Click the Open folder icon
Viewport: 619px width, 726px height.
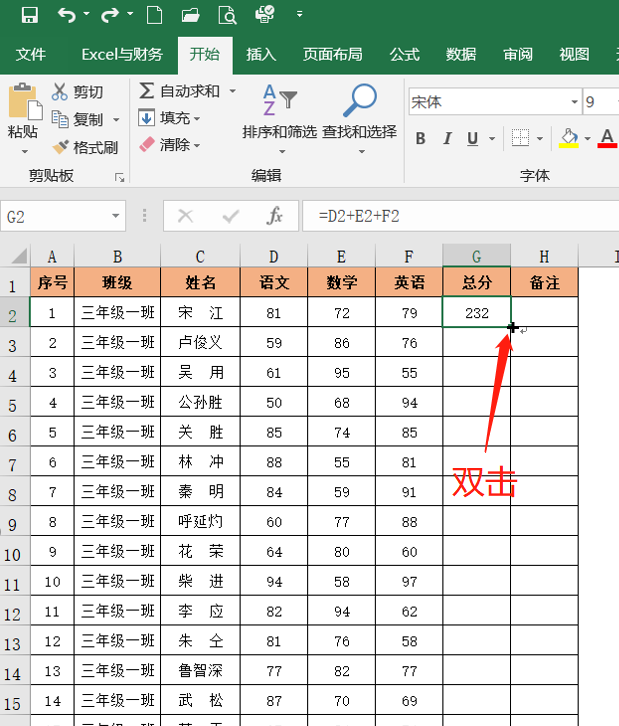pyautogui.click(x=190, y=15)
